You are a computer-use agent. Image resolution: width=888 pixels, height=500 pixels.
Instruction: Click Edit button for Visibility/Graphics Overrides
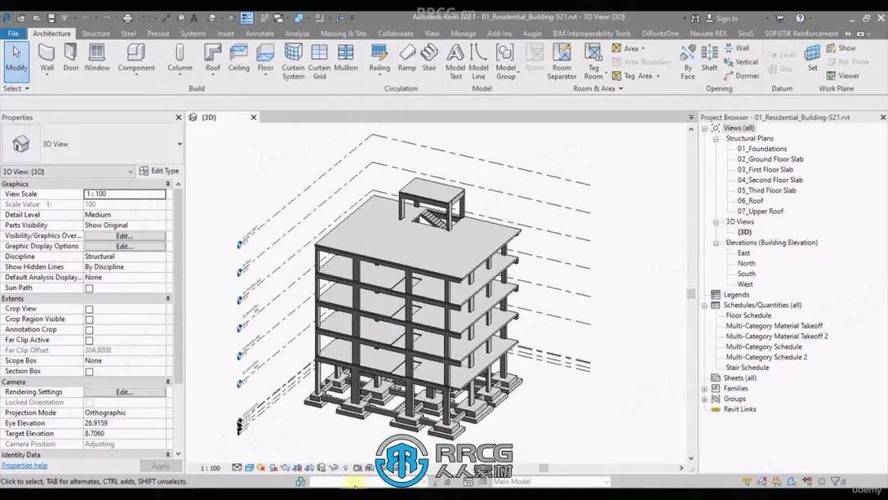124,236
